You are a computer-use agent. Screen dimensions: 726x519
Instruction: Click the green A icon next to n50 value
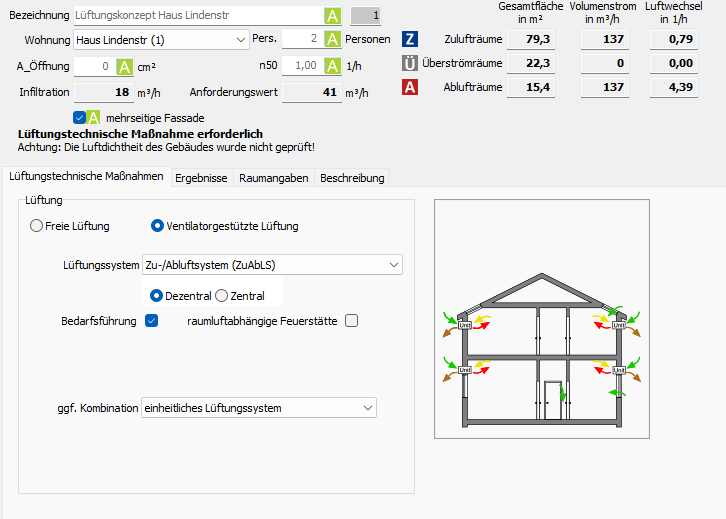click(x=332, y=66)
